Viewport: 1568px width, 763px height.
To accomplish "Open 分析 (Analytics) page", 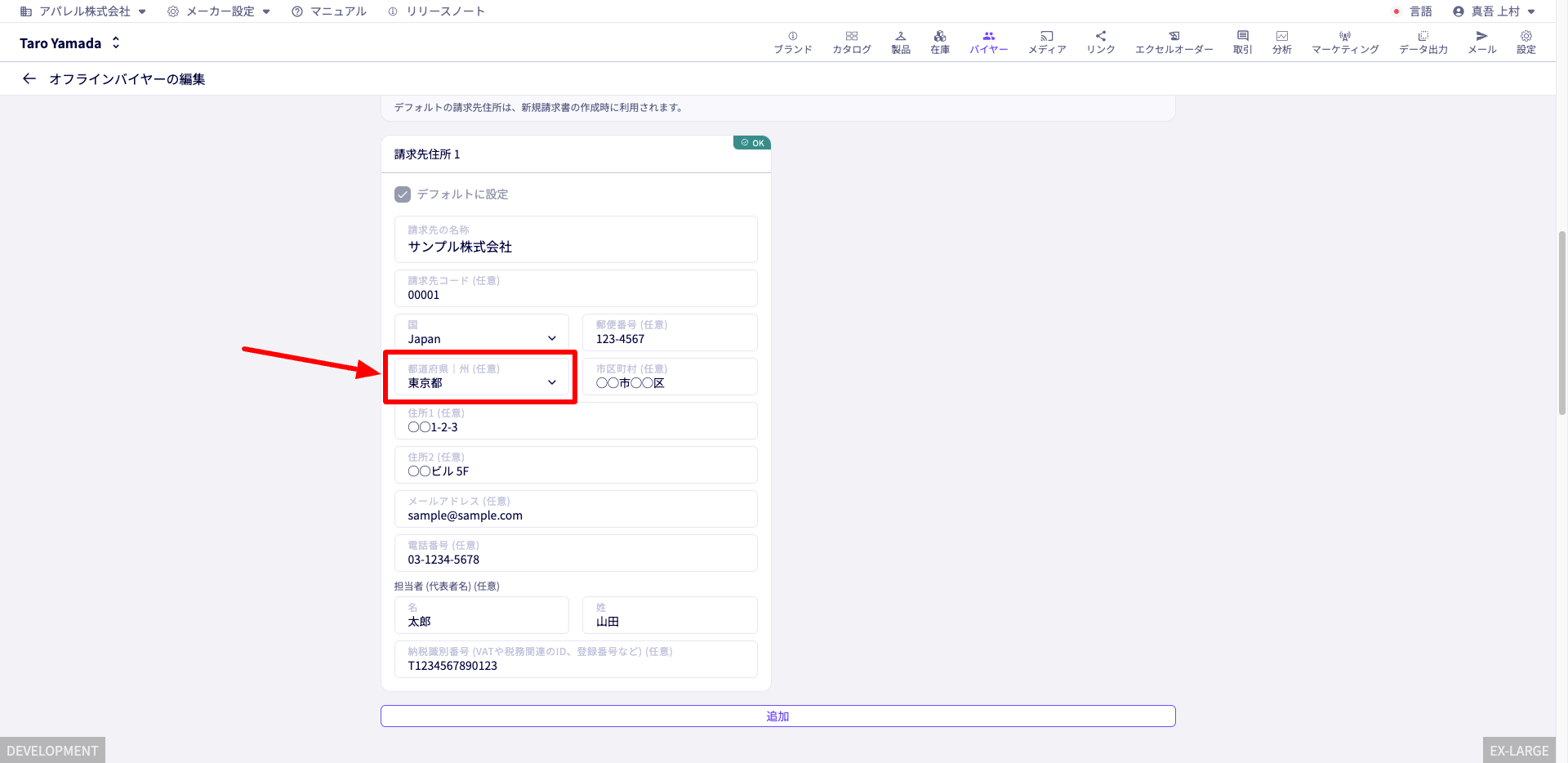I will click(1281, 42).
